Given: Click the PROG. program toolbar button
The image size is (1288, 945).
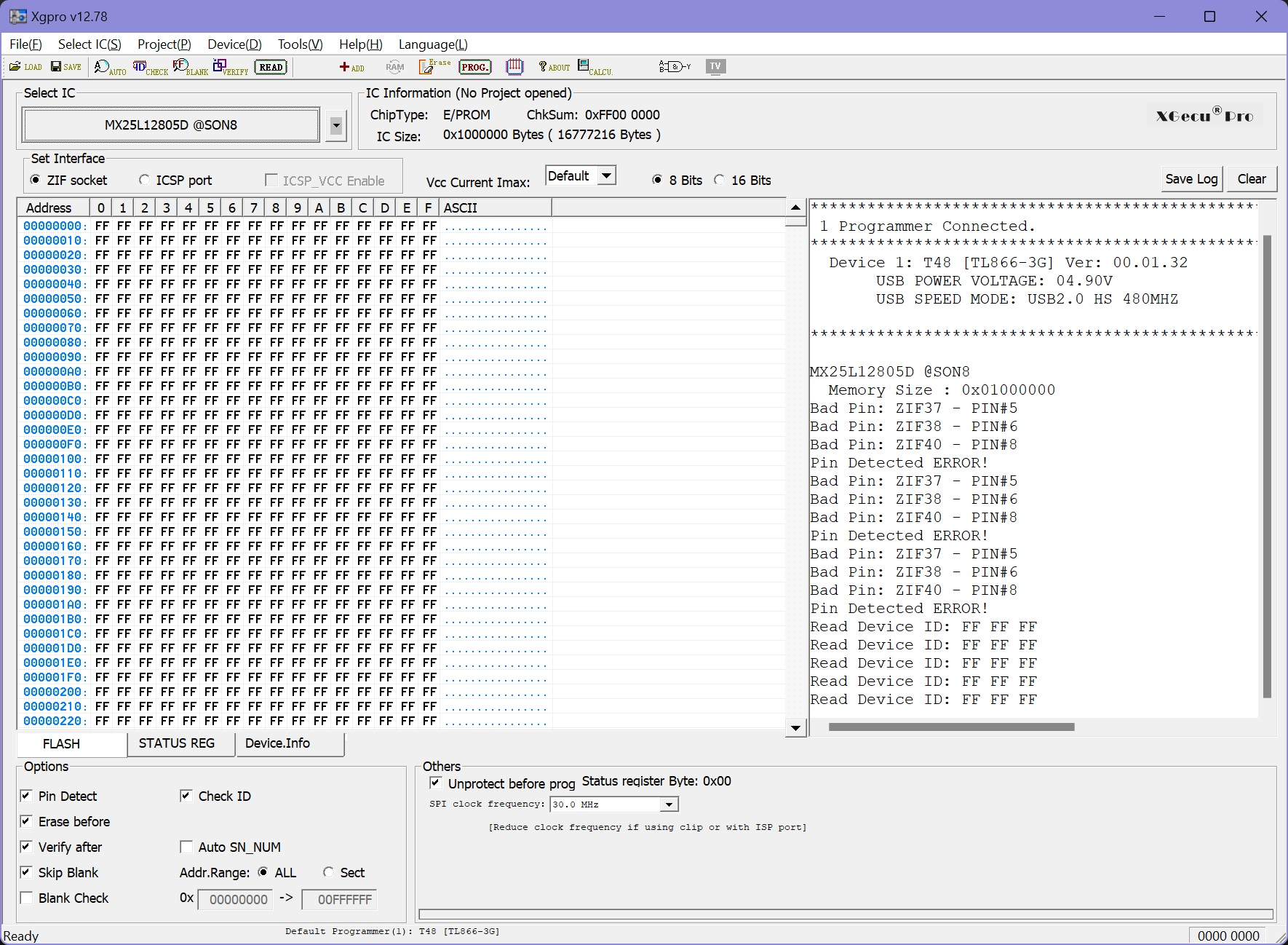Looking at the screenshot, I should click(x=475, y=67).
